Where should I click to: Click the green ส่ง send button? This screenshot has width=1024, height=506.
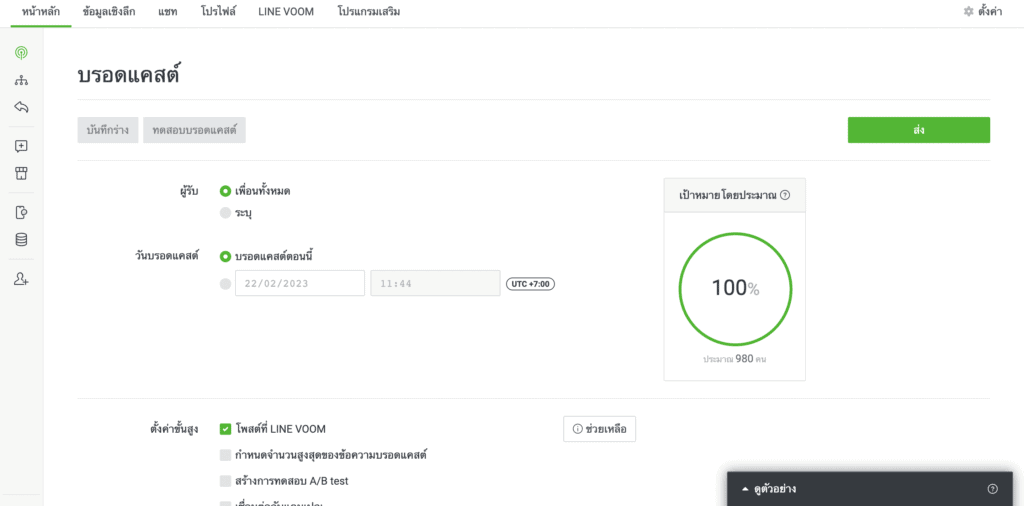[x=919, y=130]
